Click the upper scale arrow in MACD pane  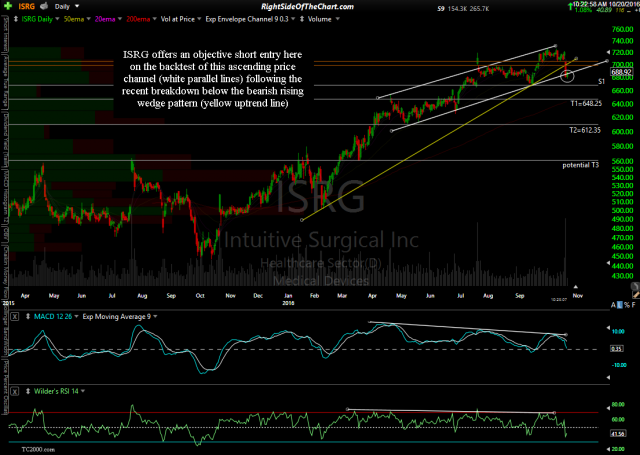coord(608,328)
